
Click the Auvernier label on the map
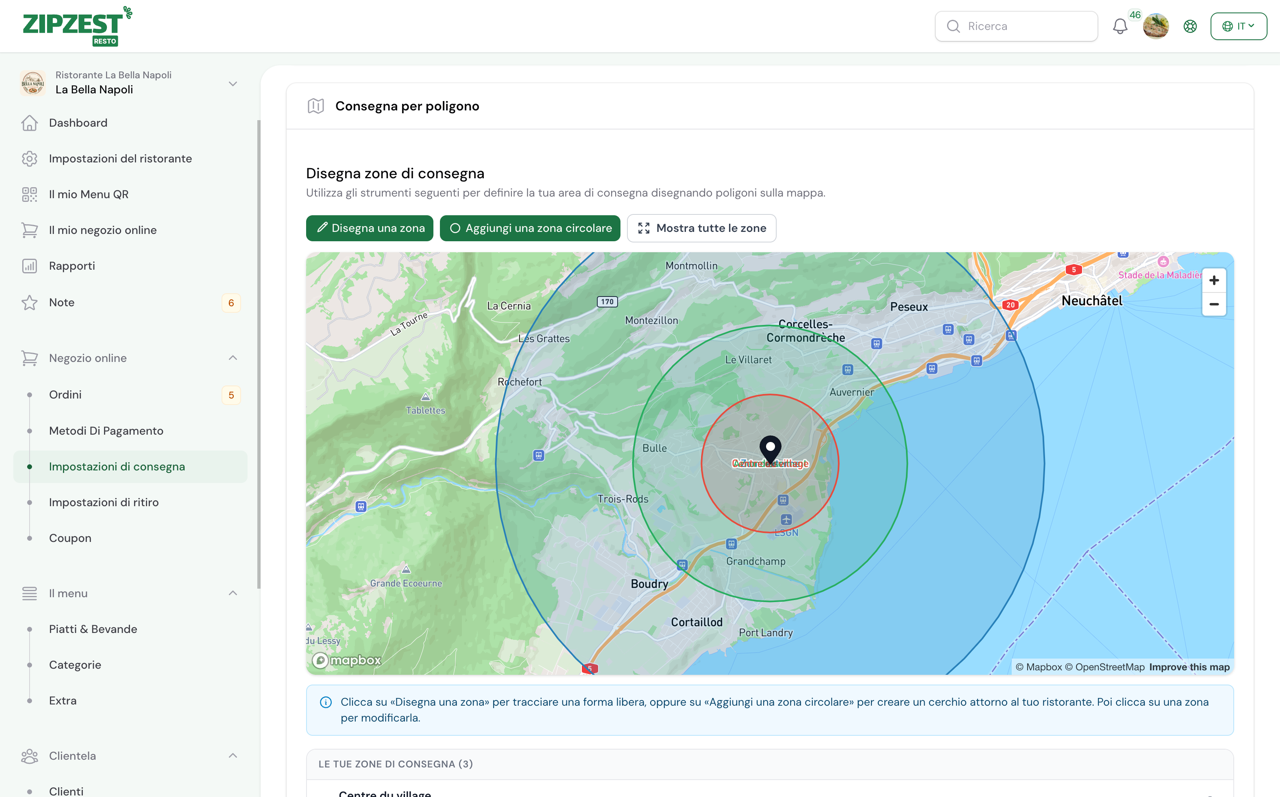[x=852, y=392]
